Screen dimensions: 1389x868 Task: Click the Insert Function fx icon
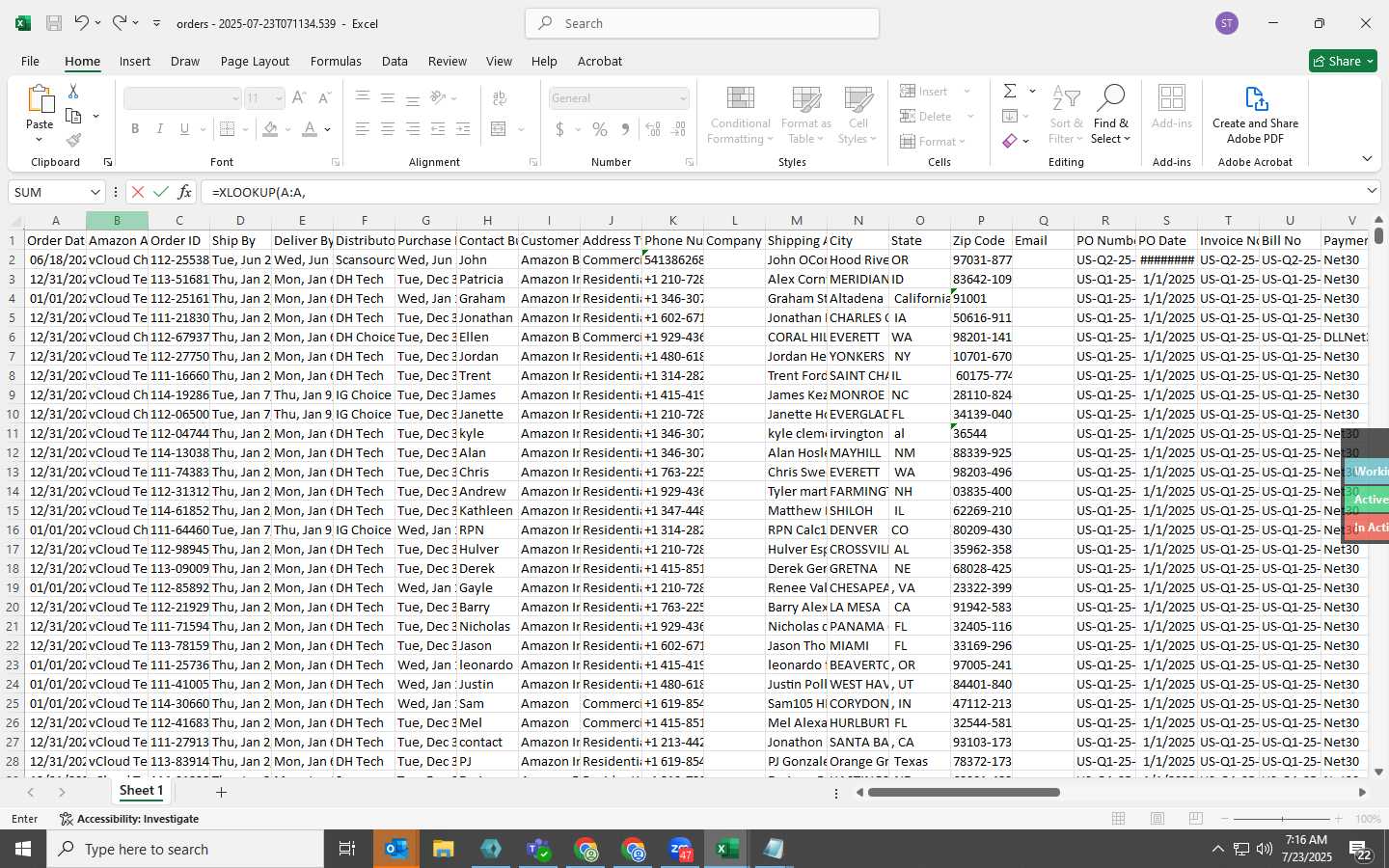(x=185, y=192)
